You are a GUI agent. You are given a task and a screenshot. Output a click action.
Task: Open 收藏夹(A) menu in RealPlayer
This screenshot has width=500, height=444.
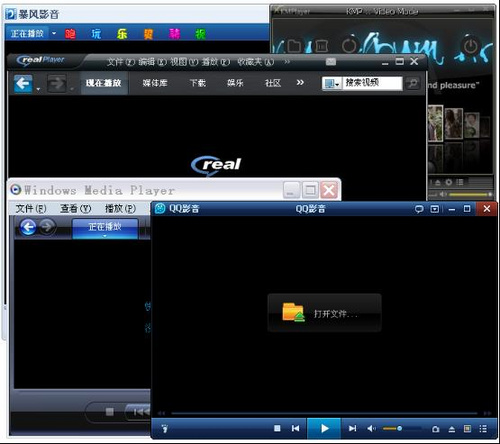pos(256,62)
